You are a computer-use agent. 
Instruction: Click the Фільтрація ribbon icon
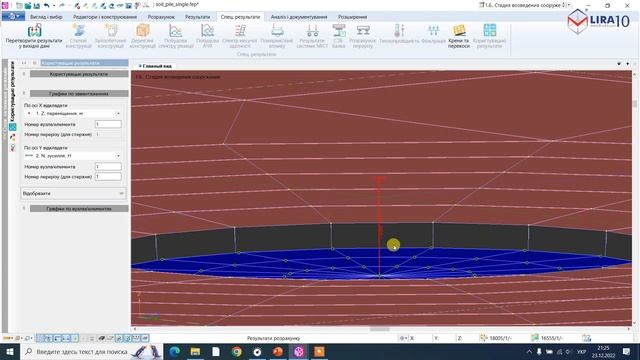point(433,35)
